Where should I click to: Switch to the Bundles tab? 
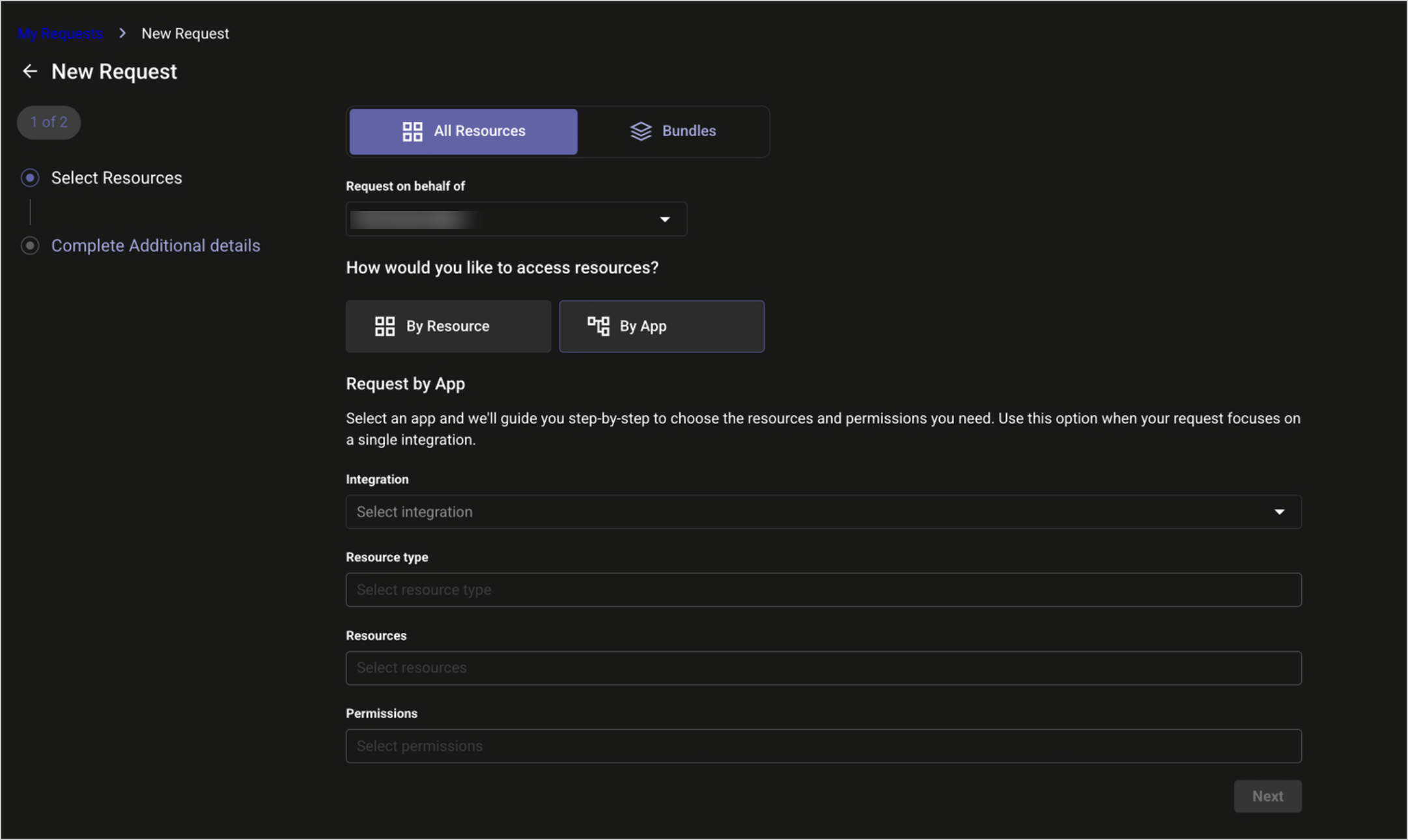(x=673, y=132)
